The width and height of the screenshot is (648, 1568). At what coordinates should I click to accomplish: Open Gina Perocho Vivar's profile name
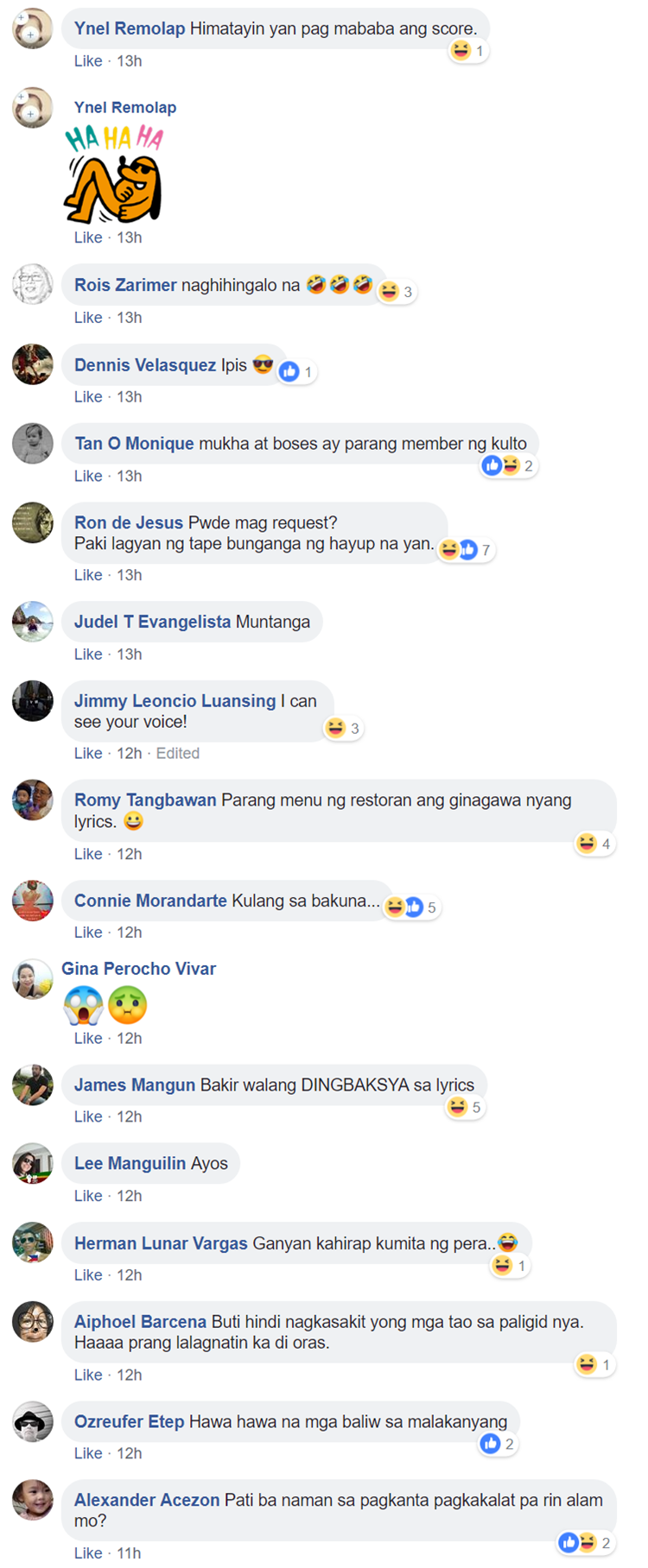(138, 969)
